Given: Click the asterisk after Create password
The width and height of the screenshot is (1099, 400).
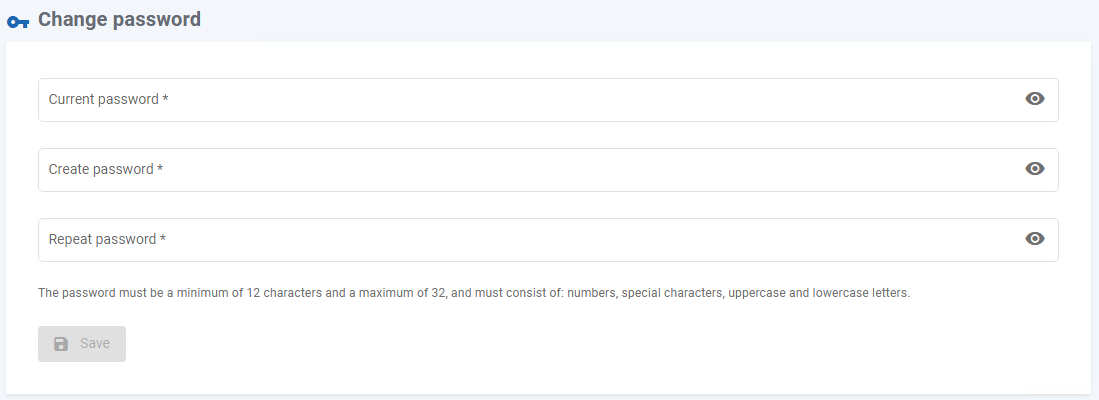Looking at the screenshot, I should click(160, 169).
